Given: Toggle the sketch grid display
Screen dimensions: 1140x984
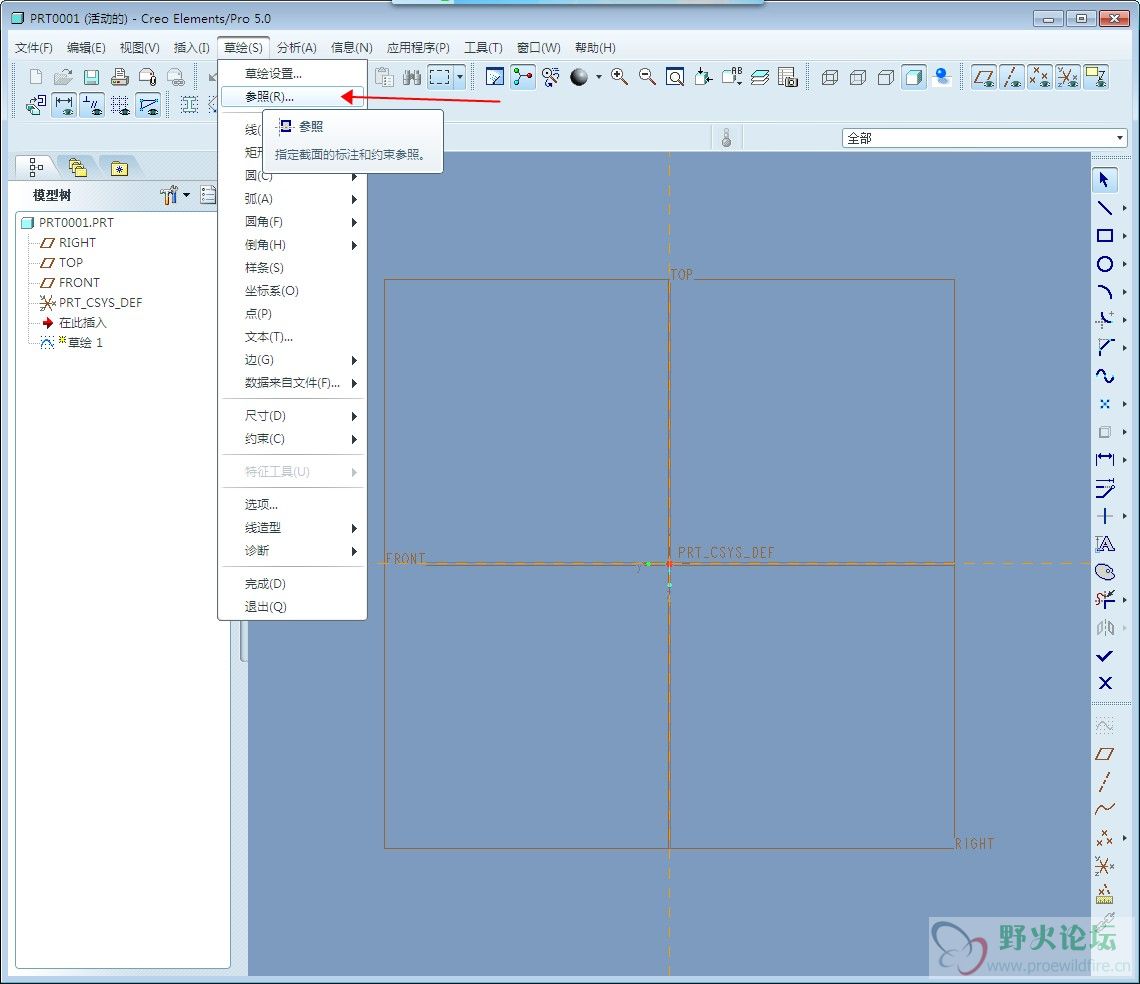Looking at the screenshot, I should (x=120, y=105).
